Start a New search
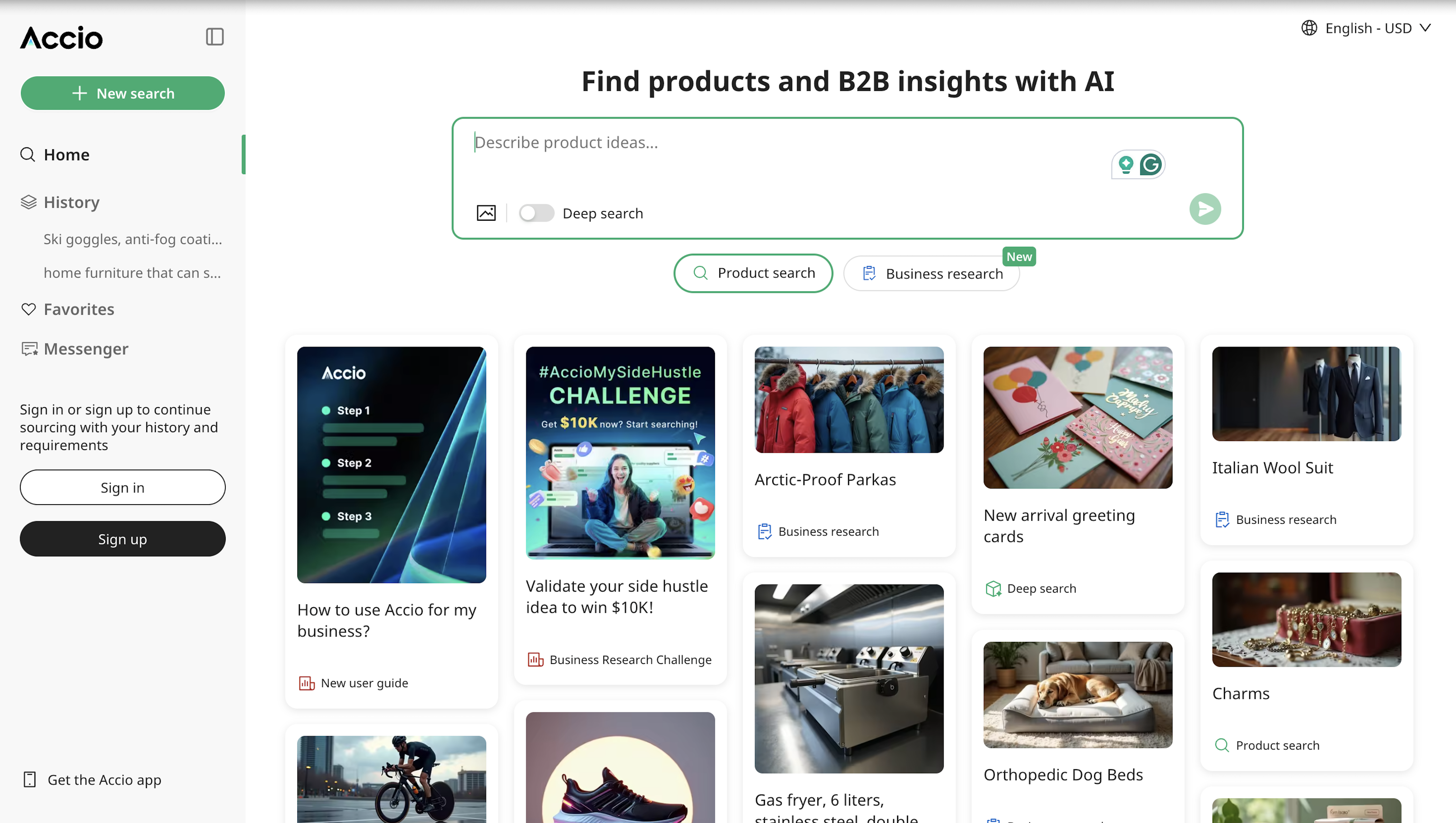 122,93
